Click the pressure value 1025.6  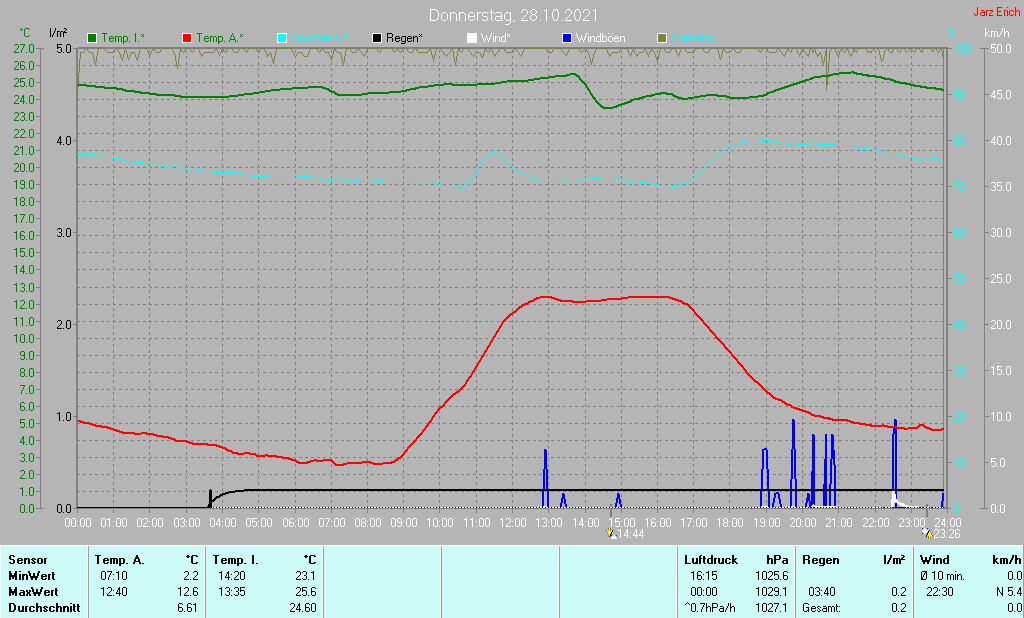[x=771, y=576]
